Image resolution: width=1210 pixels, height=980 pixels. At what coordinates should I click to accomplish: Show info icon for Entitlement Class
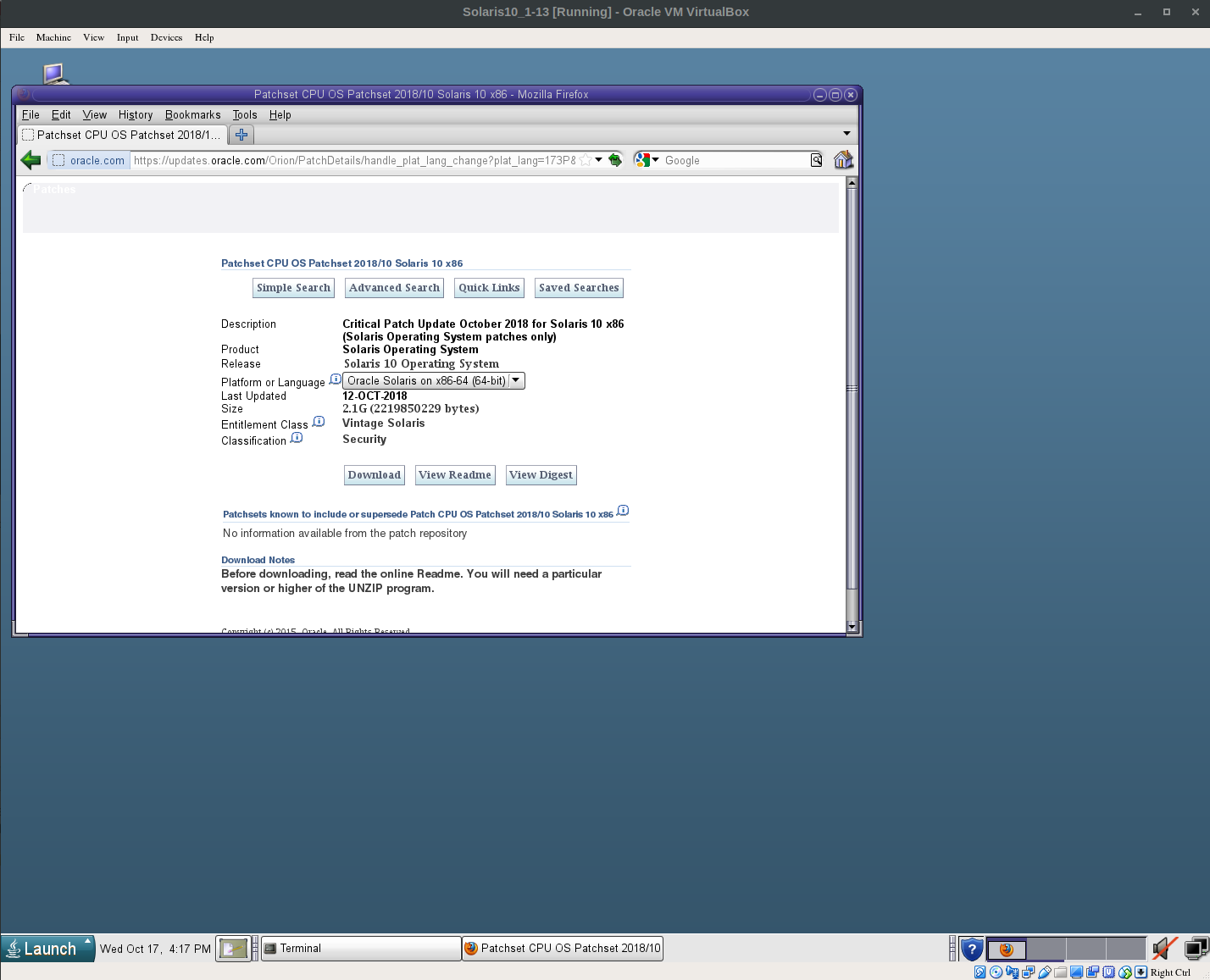coord(319,421)
